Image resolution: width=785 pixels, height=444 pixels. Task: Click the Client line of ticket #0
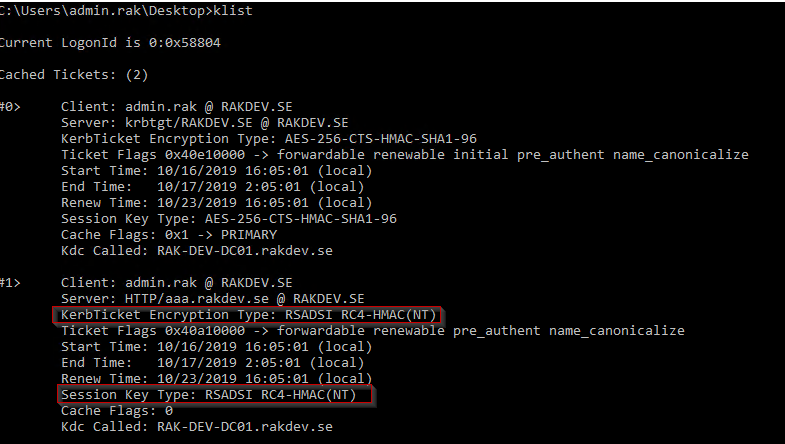click(174, 106)
